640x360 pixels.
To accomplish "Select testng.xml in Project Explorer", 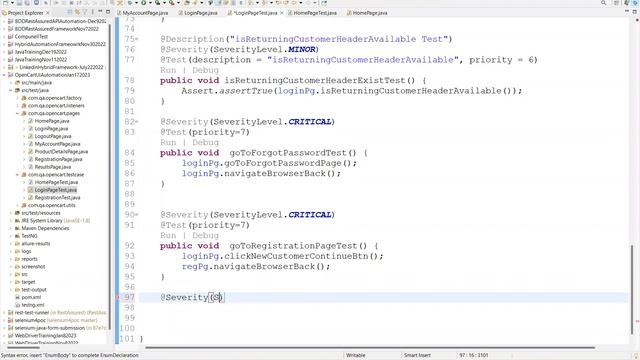I will coord(33,305).
